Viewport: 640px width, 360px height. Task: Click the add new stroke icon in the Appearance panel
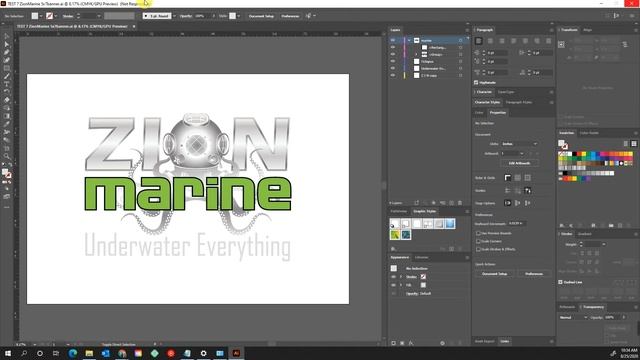click(x=394, y=343)
